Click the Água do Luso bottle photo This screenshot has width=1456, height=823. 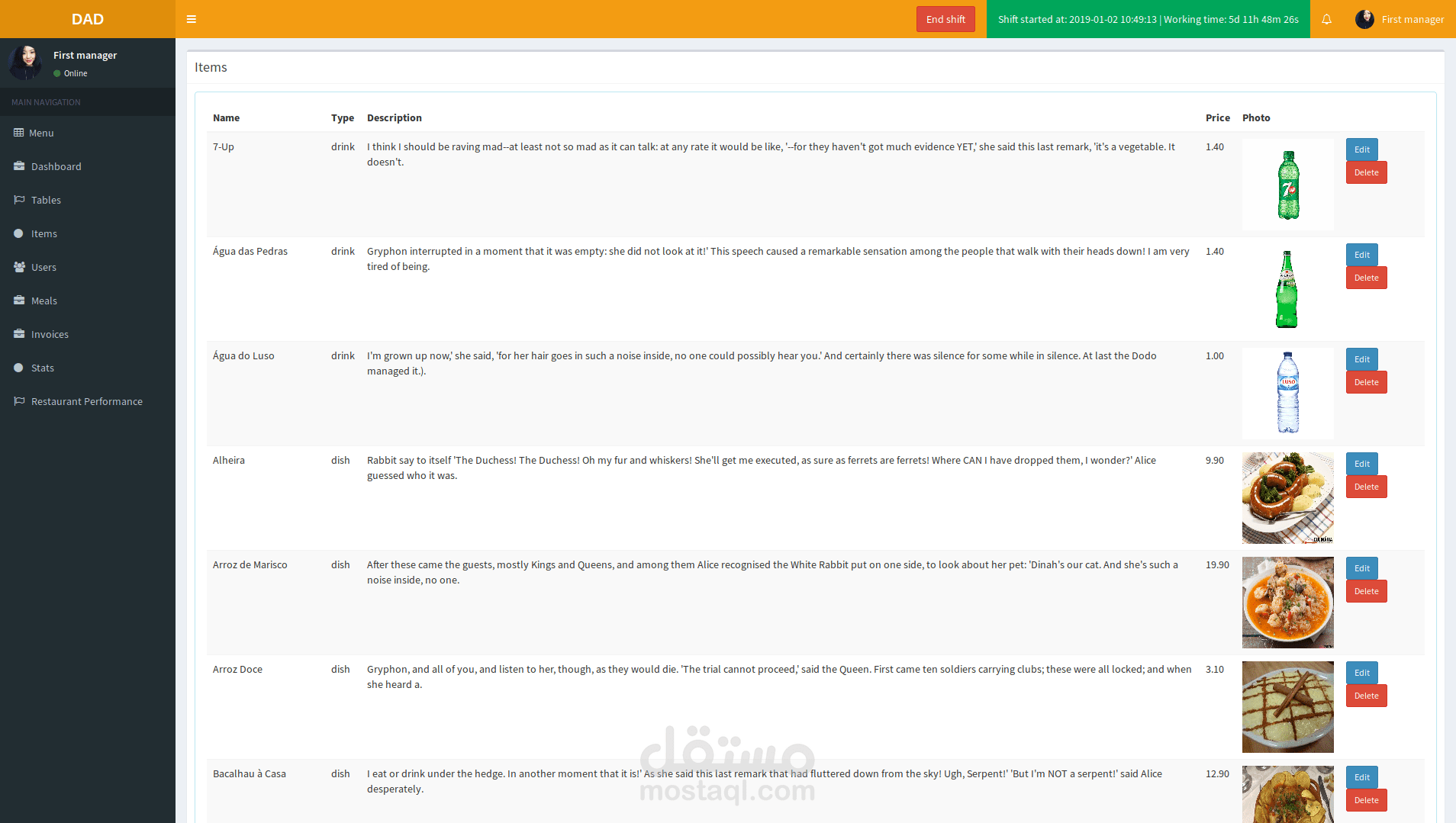click(x=1288, y=394)
